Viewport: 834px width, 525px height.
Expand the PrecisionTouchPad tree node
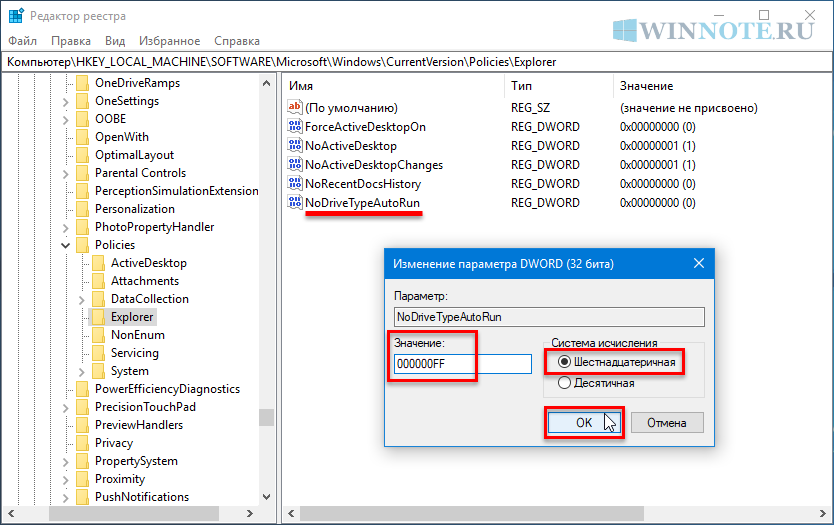tap(65, 408)
